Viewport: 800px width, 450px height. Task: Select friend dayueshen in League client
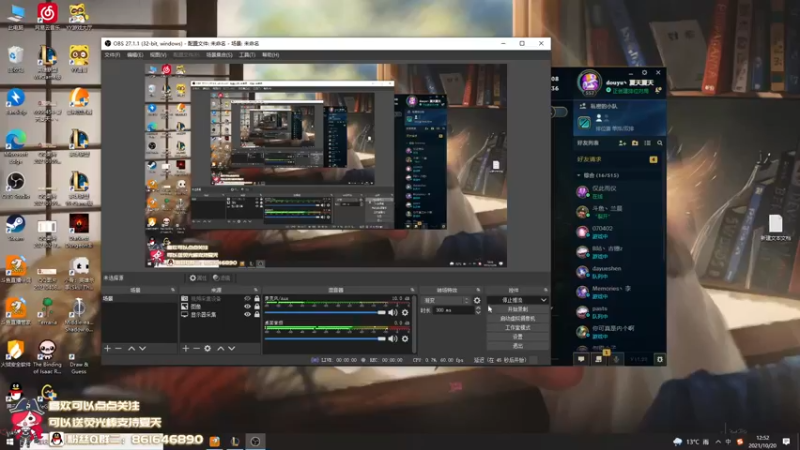coord(619,272)
